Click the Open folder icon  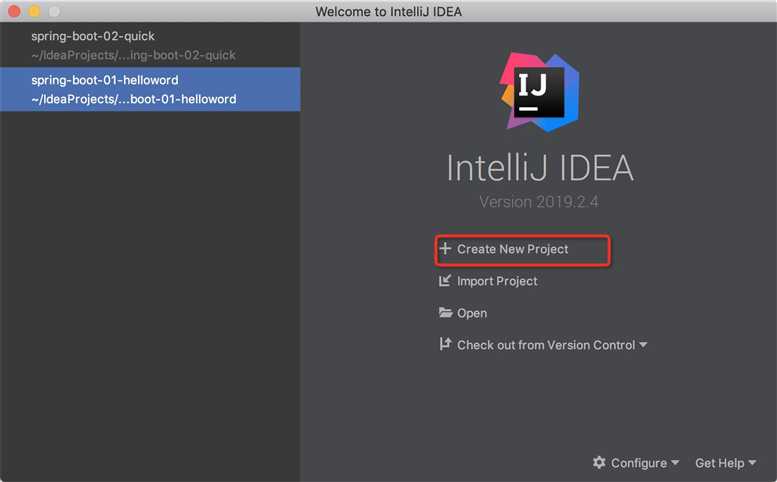tap(445, 313)
